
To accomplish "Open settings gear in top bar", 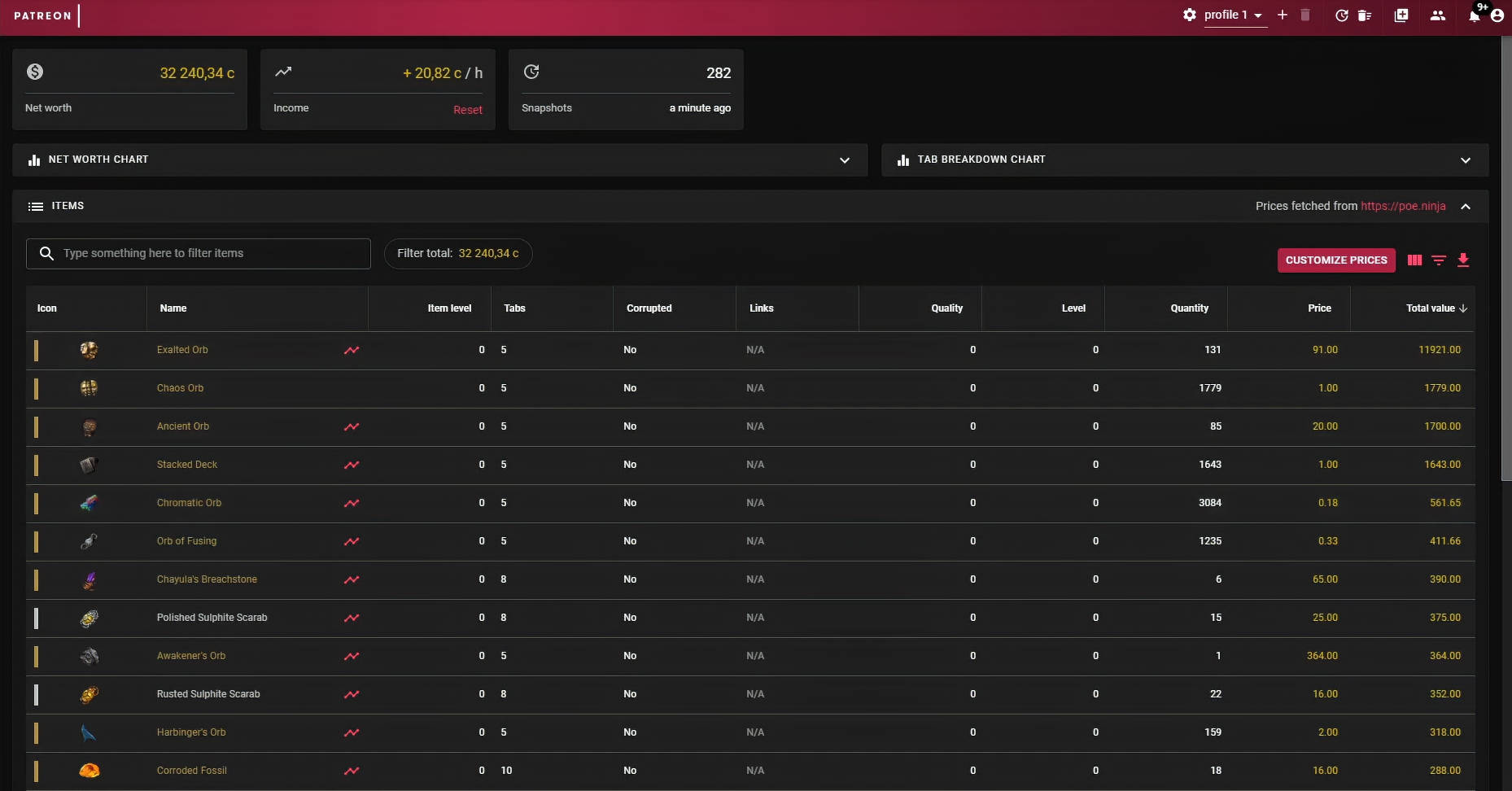I will tap(1190, 15).
